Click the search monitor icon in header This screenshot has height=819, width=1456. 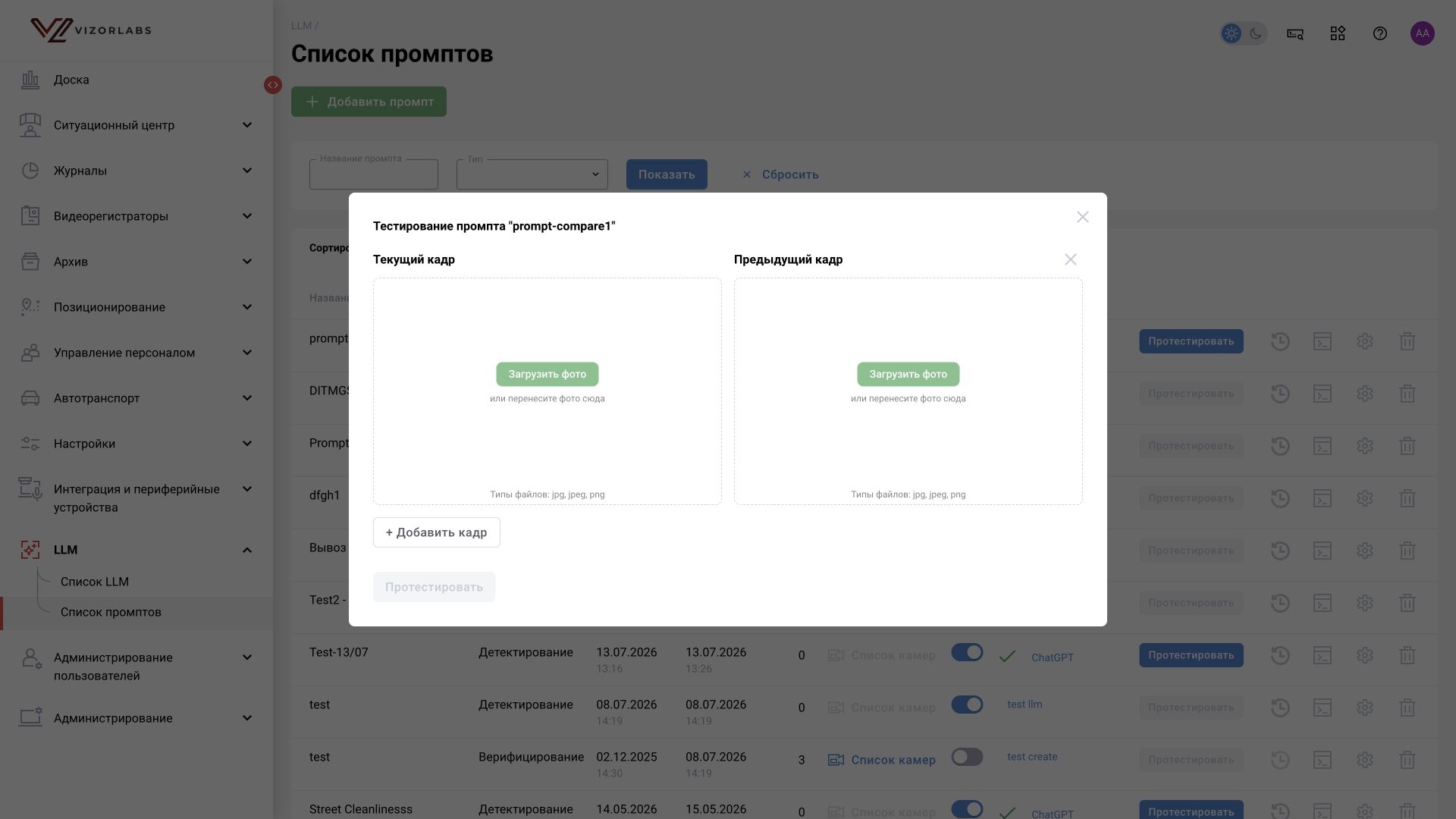click(1295, 33)
